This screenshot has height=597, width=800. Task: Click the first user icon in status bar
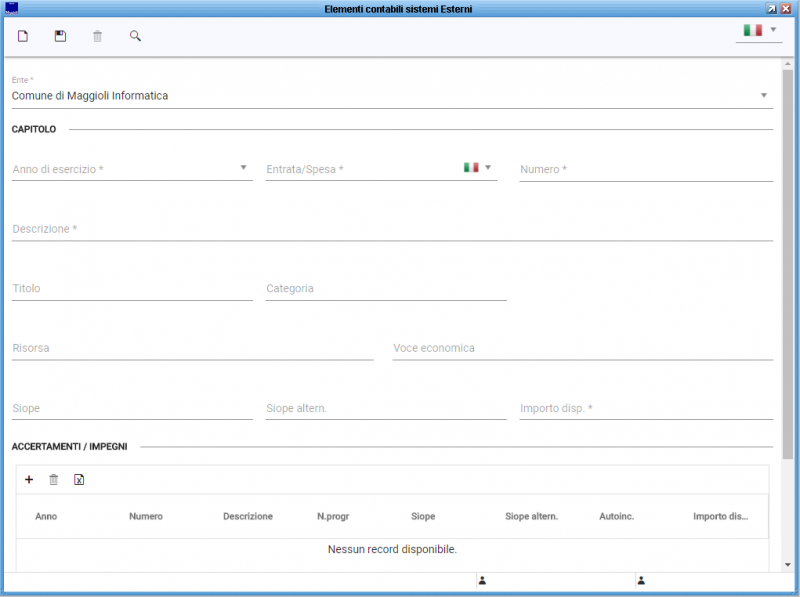(x=482, y=581)
